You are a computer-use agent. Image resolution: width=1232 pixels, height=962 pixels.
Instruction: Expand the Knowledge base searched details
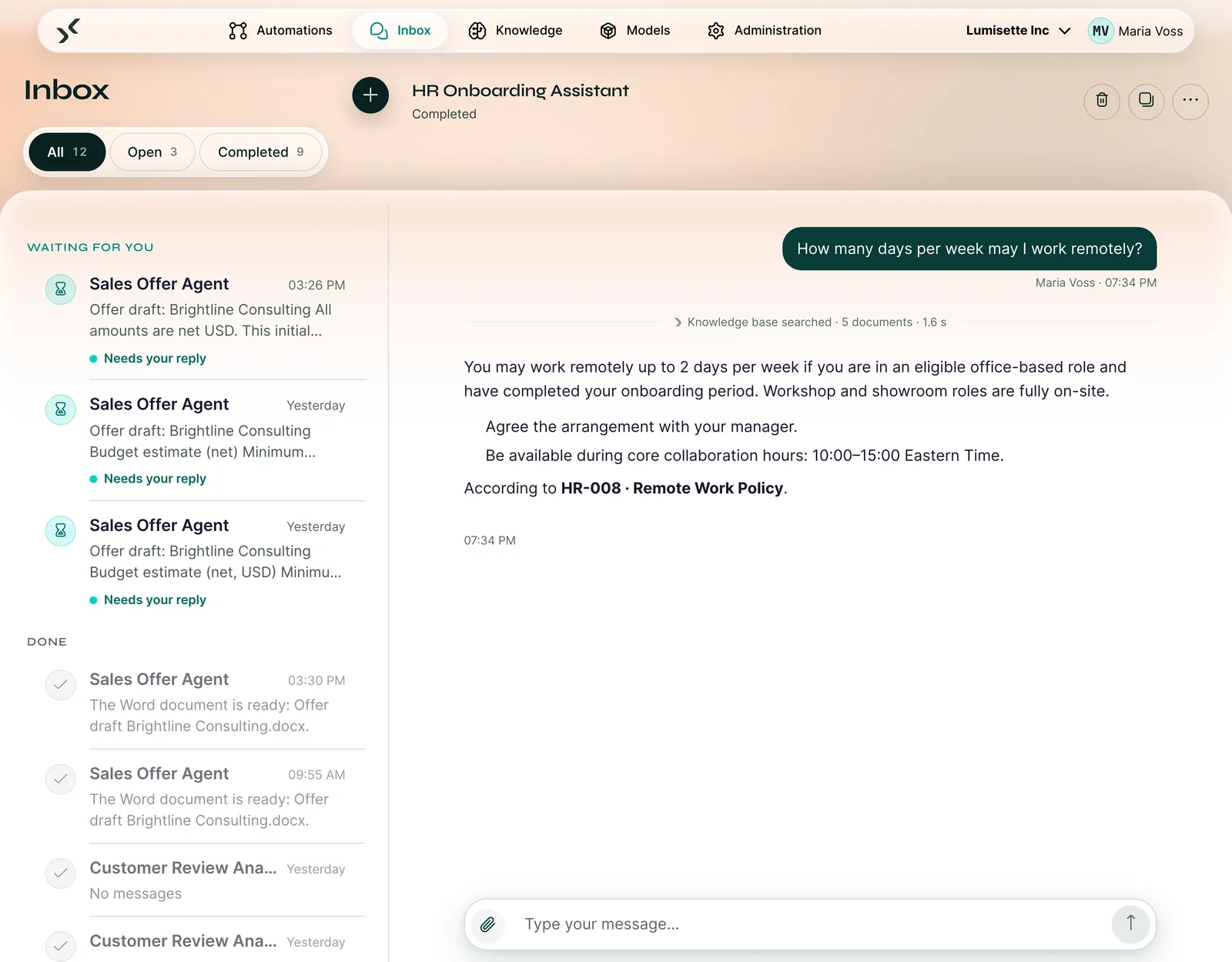[810, 322]
